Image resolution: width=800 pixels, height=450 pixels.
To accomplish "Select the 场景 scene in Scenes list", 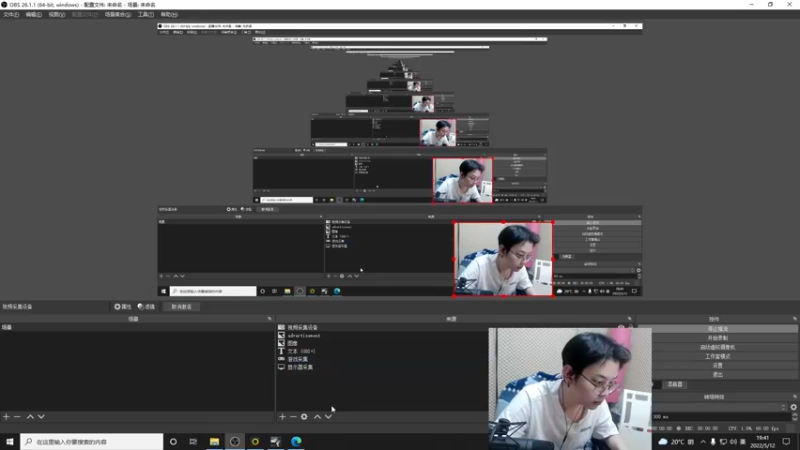I will tap(137, 328).
